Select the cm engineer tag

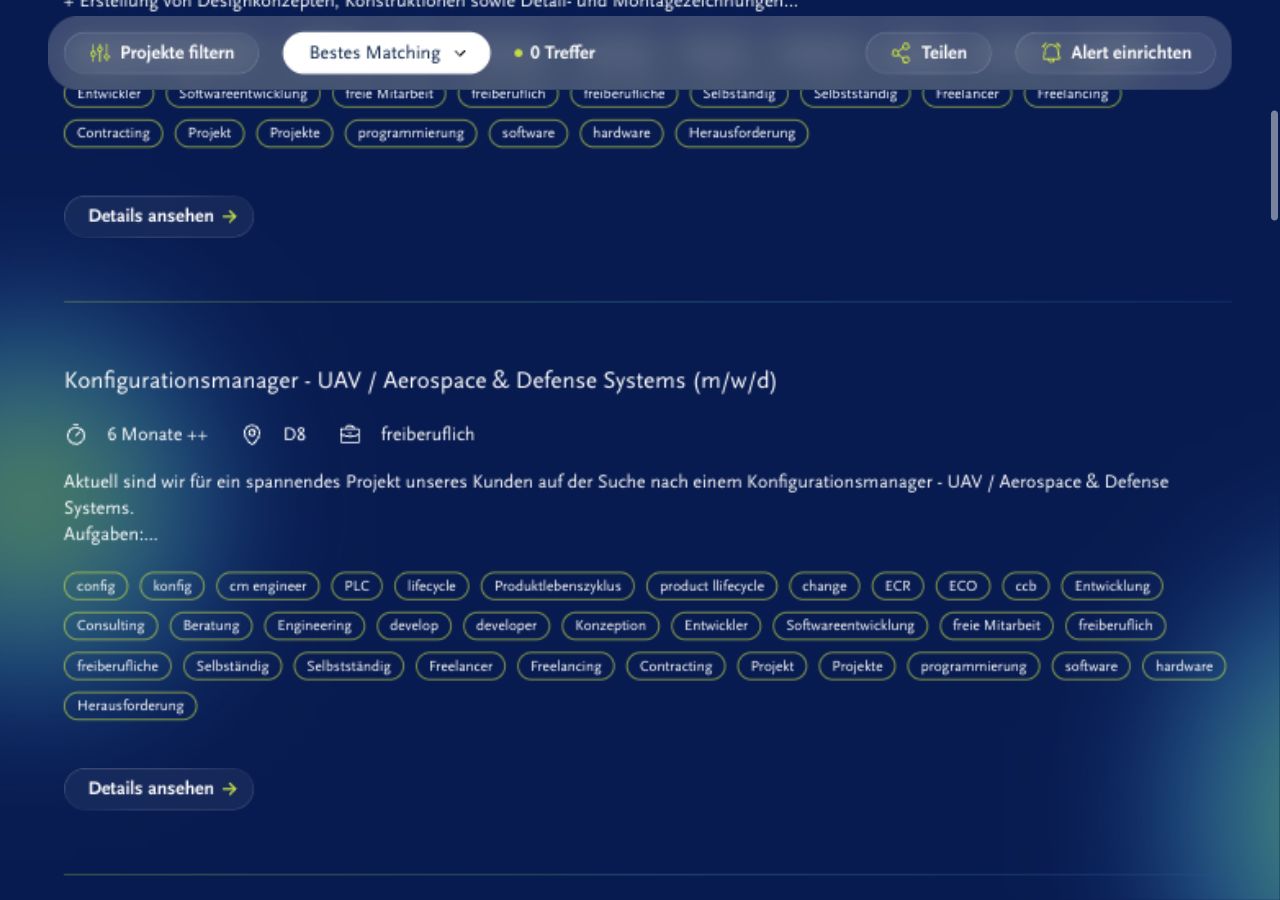pos(268,586)
